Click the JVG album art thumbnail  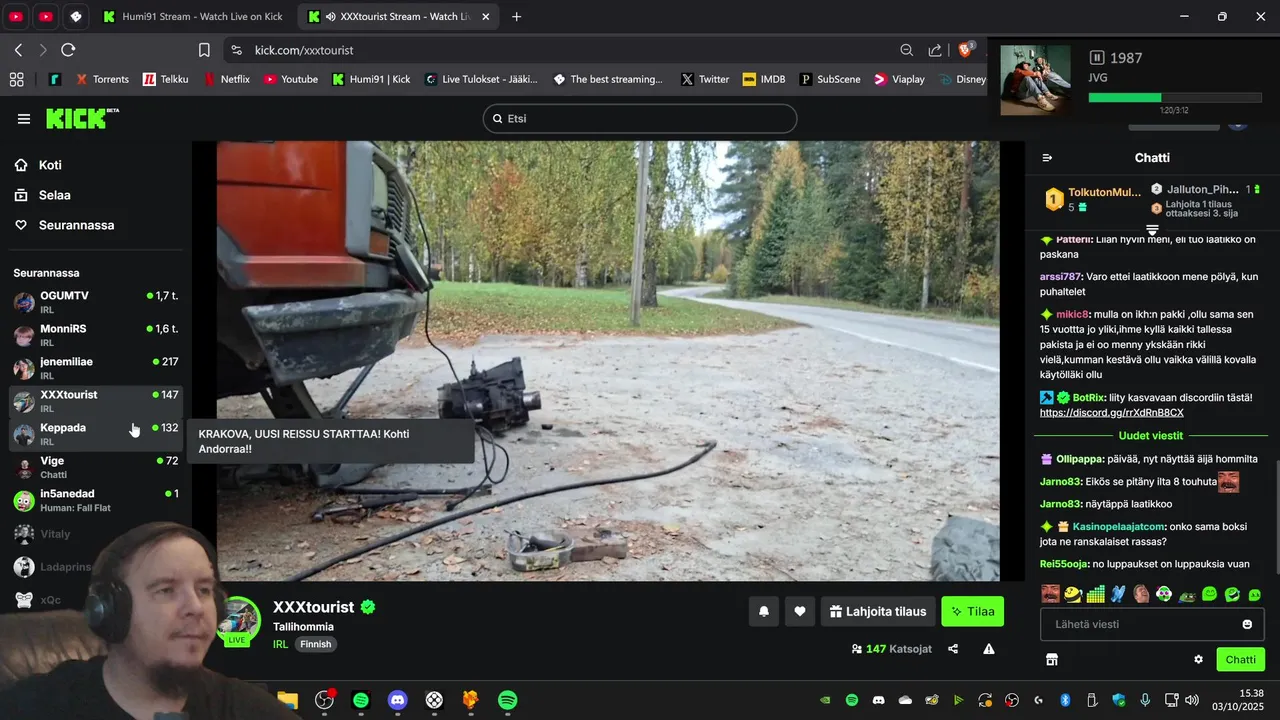(x=1035, y=80)
